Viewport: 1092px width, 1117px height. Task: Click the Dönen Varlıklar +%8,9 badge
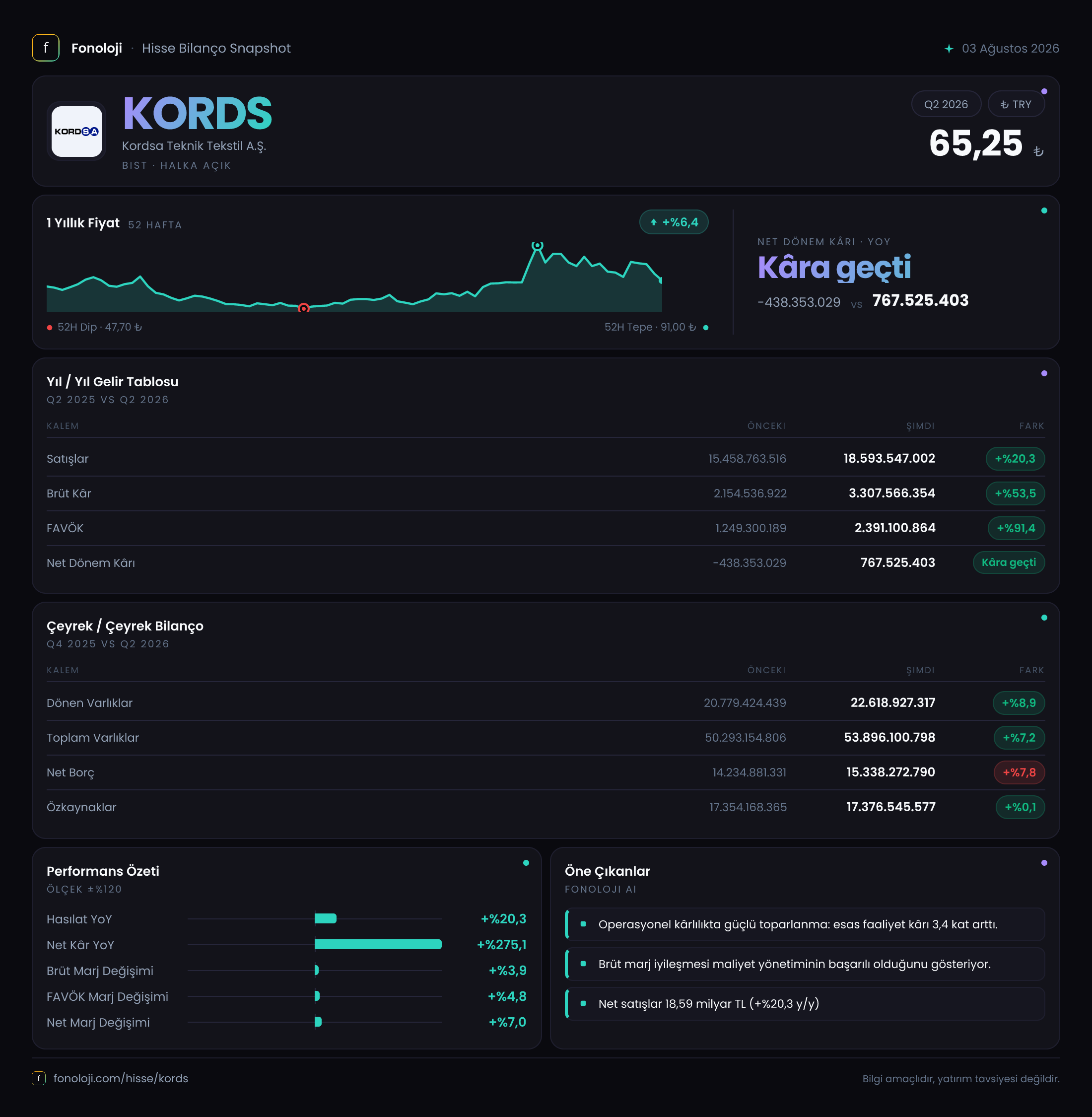pos(1018,703)
